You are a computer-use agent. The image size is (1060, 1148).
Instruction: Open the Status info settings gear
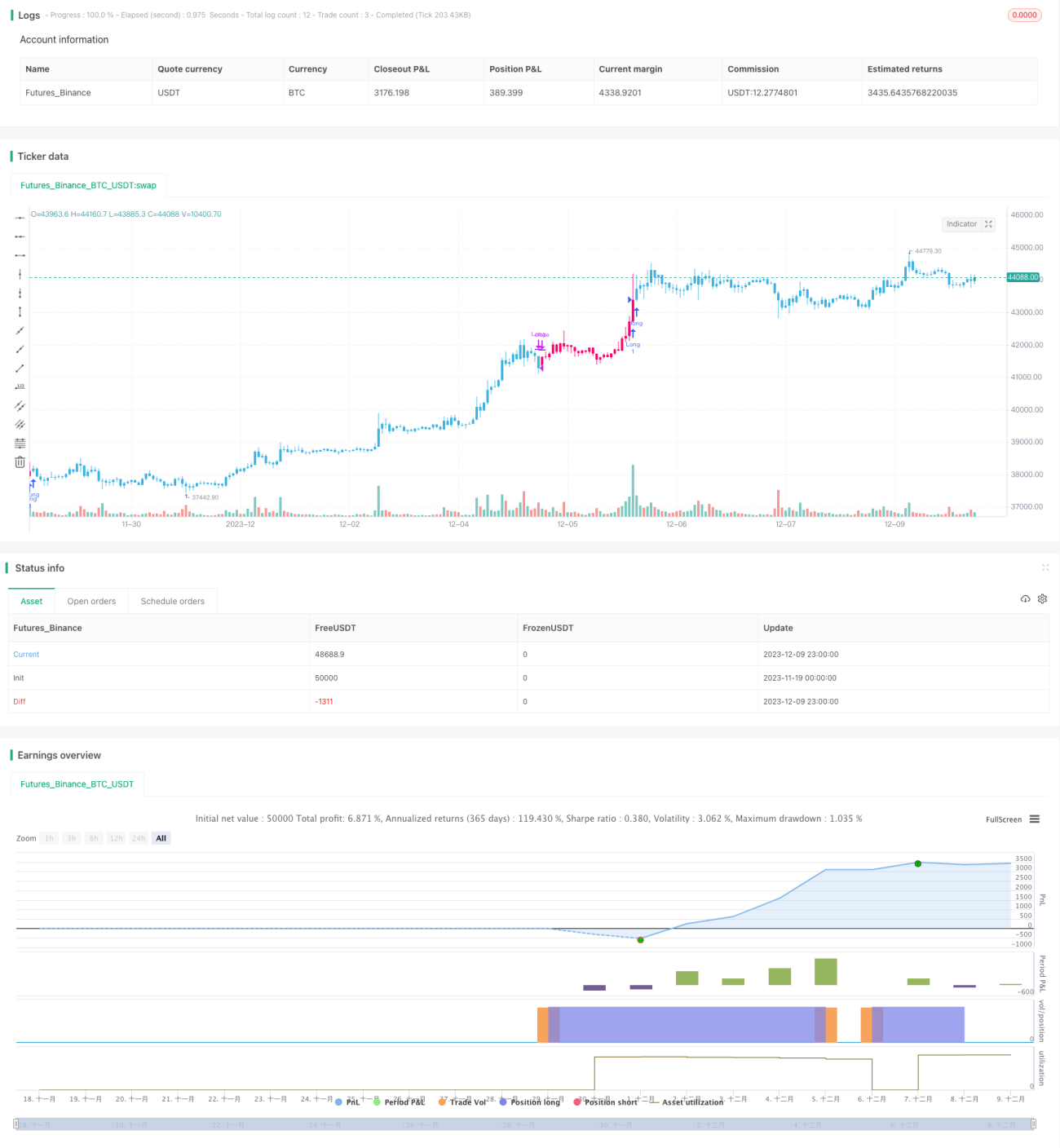[1042, 598]
